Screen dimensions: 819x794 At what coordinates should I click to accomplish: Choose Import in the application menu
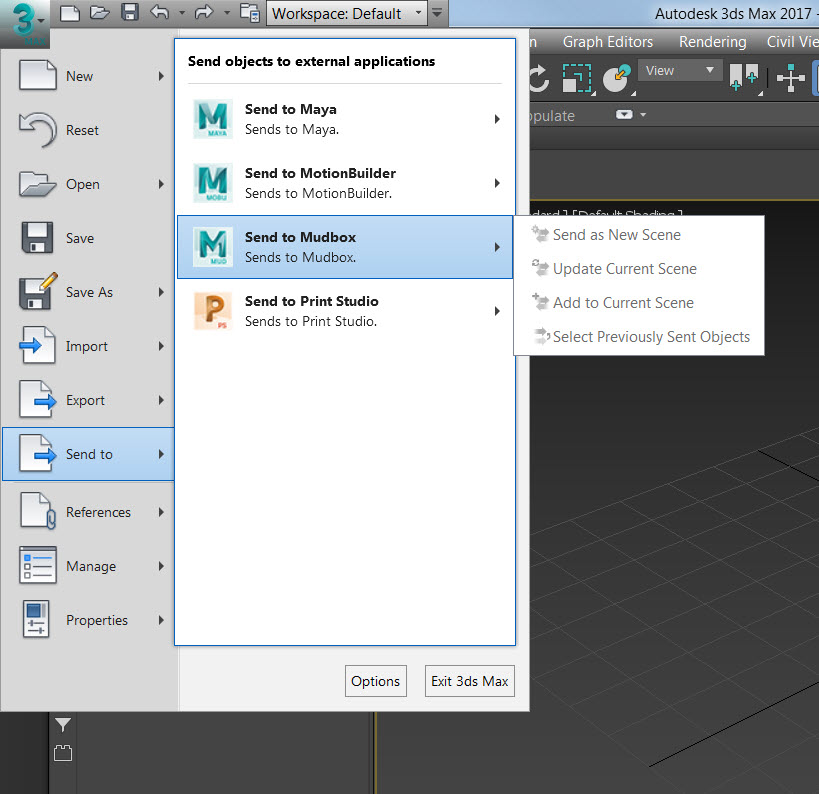point(89,346)
